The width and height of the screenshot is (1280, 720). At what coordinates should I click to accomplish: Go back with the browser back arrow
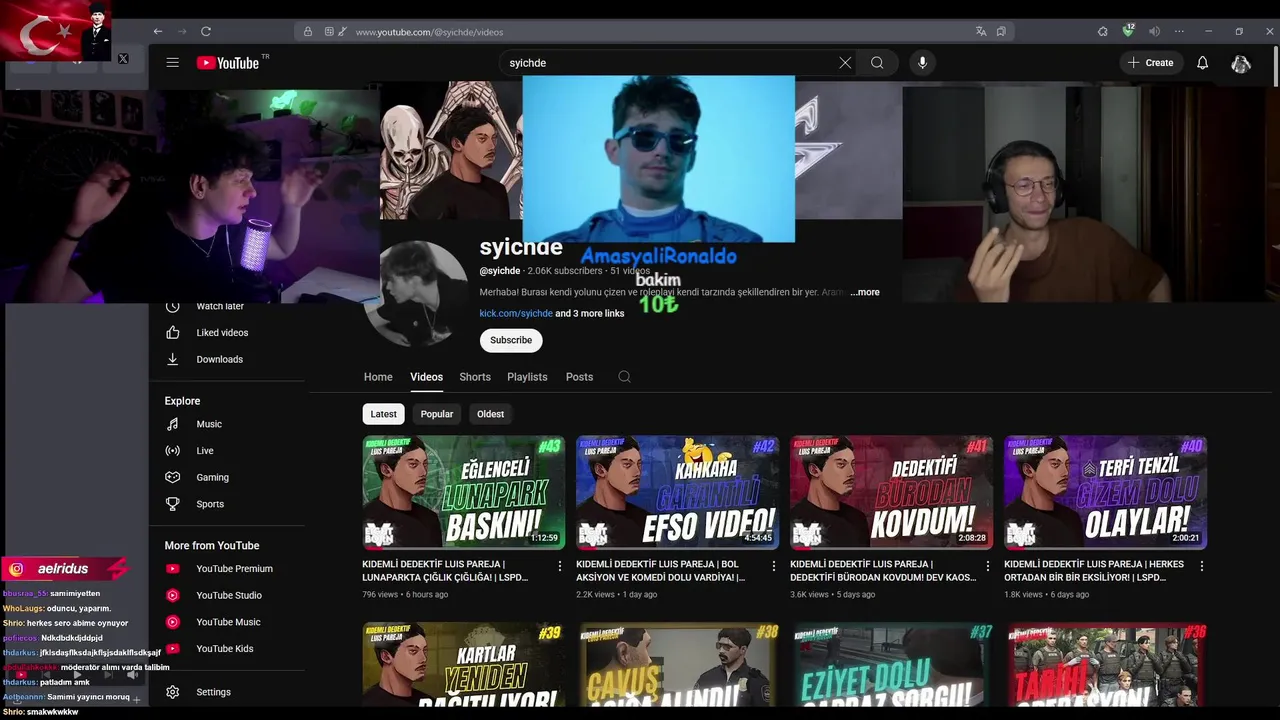(158, 31)
